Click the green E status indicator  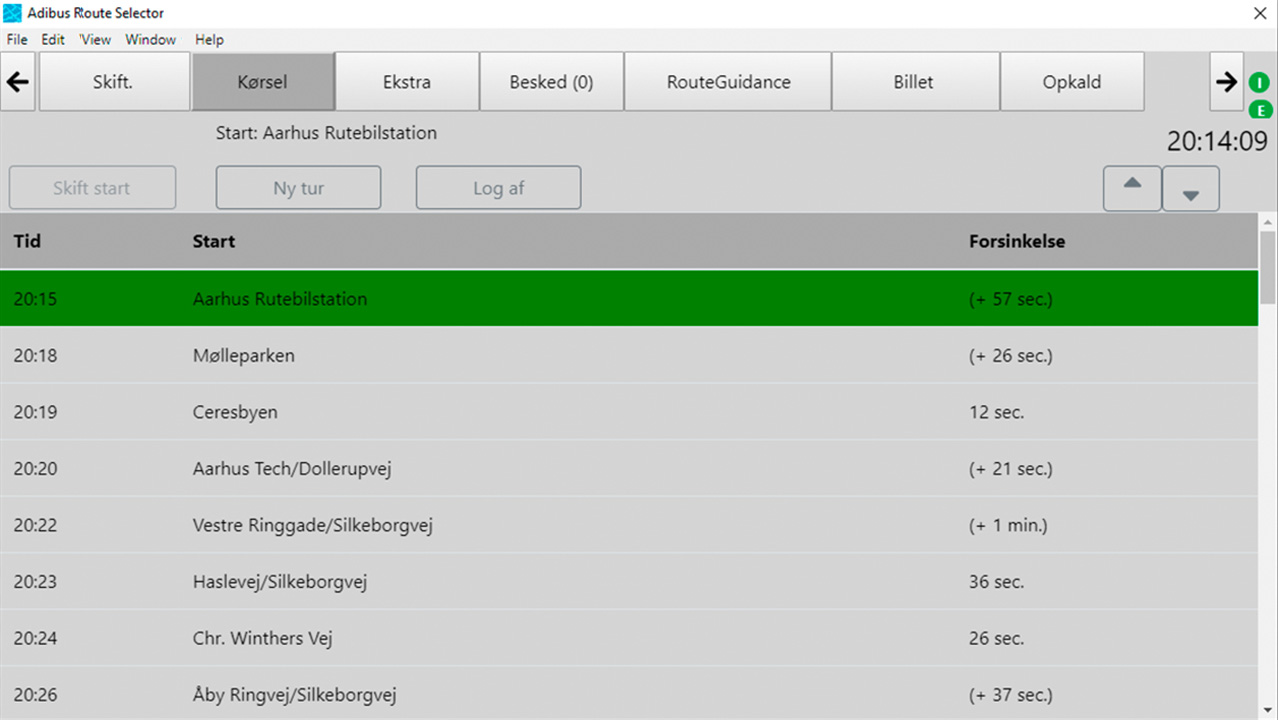(1259, 110)
